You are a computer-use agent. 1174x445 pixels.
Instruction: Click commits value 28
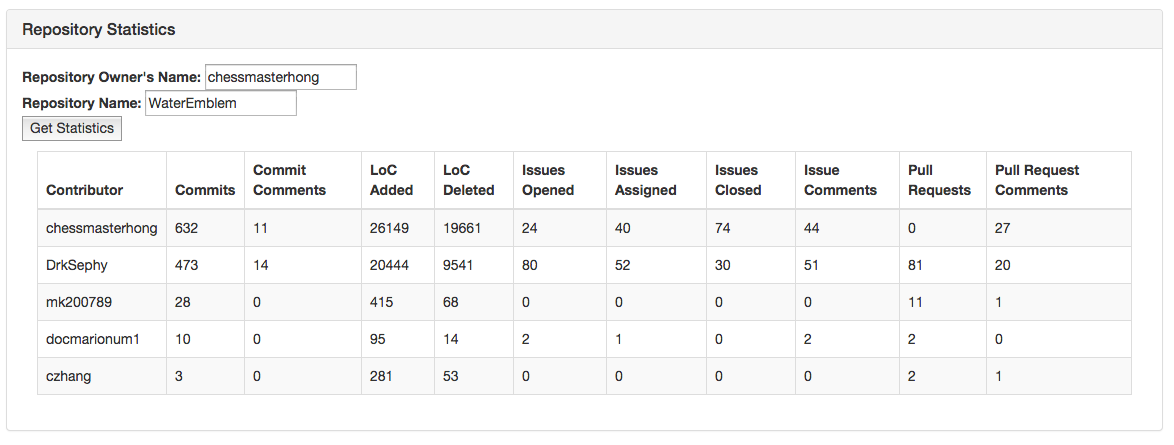(183, 303)
